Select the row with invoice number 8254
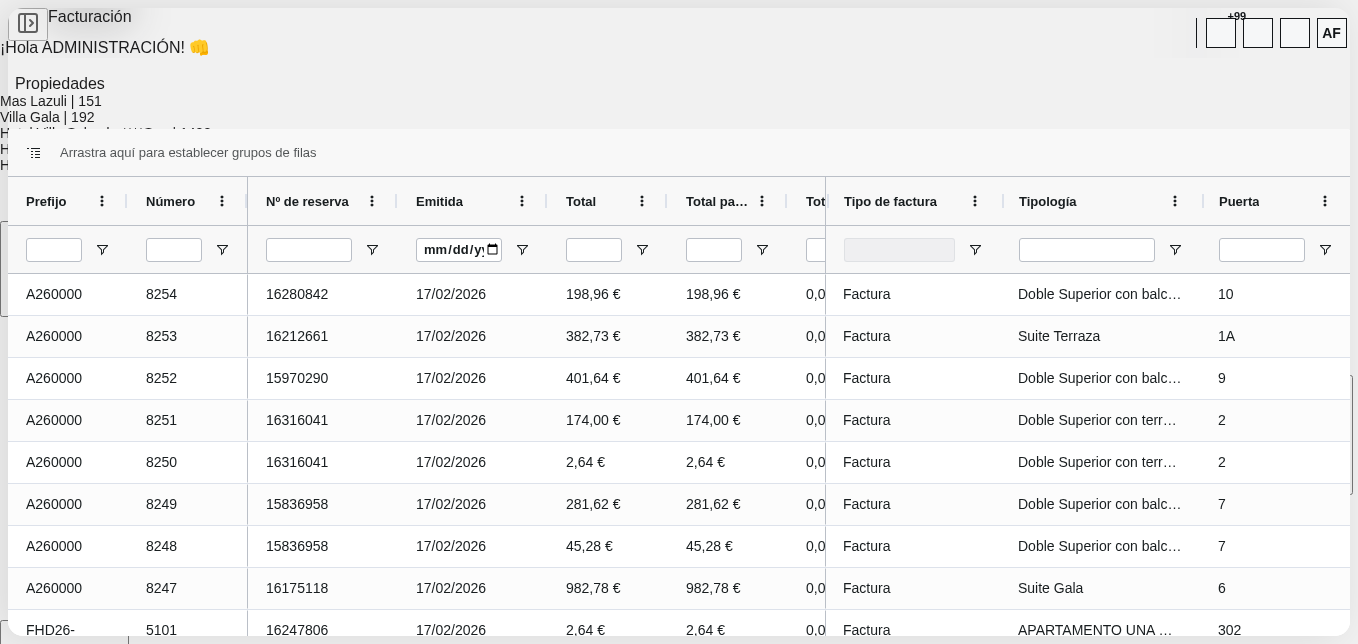1358x644 pixels. 161,294
